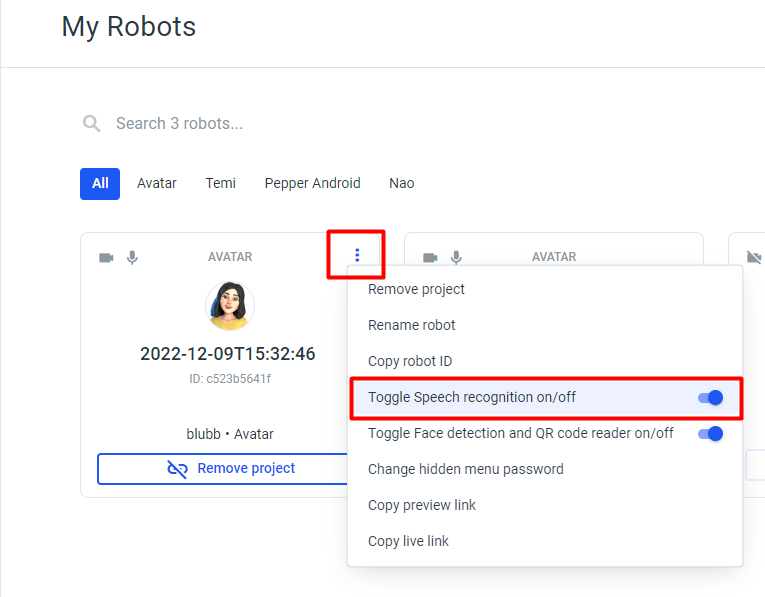Click the My Robots page heading
This screenshot has height=597, width=765.
pyautogui.click(x=129, y=27)
